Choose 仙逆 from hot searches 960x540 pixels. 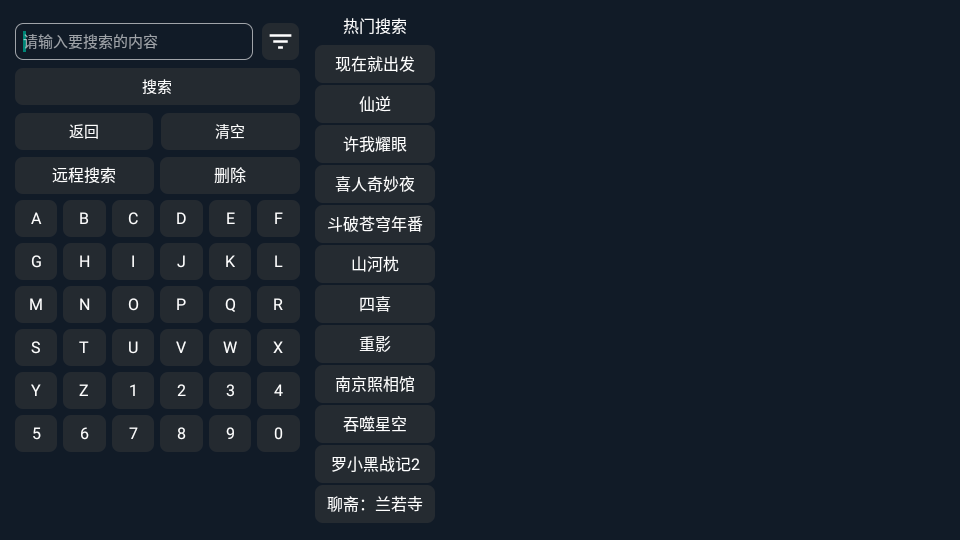[375, 104]
